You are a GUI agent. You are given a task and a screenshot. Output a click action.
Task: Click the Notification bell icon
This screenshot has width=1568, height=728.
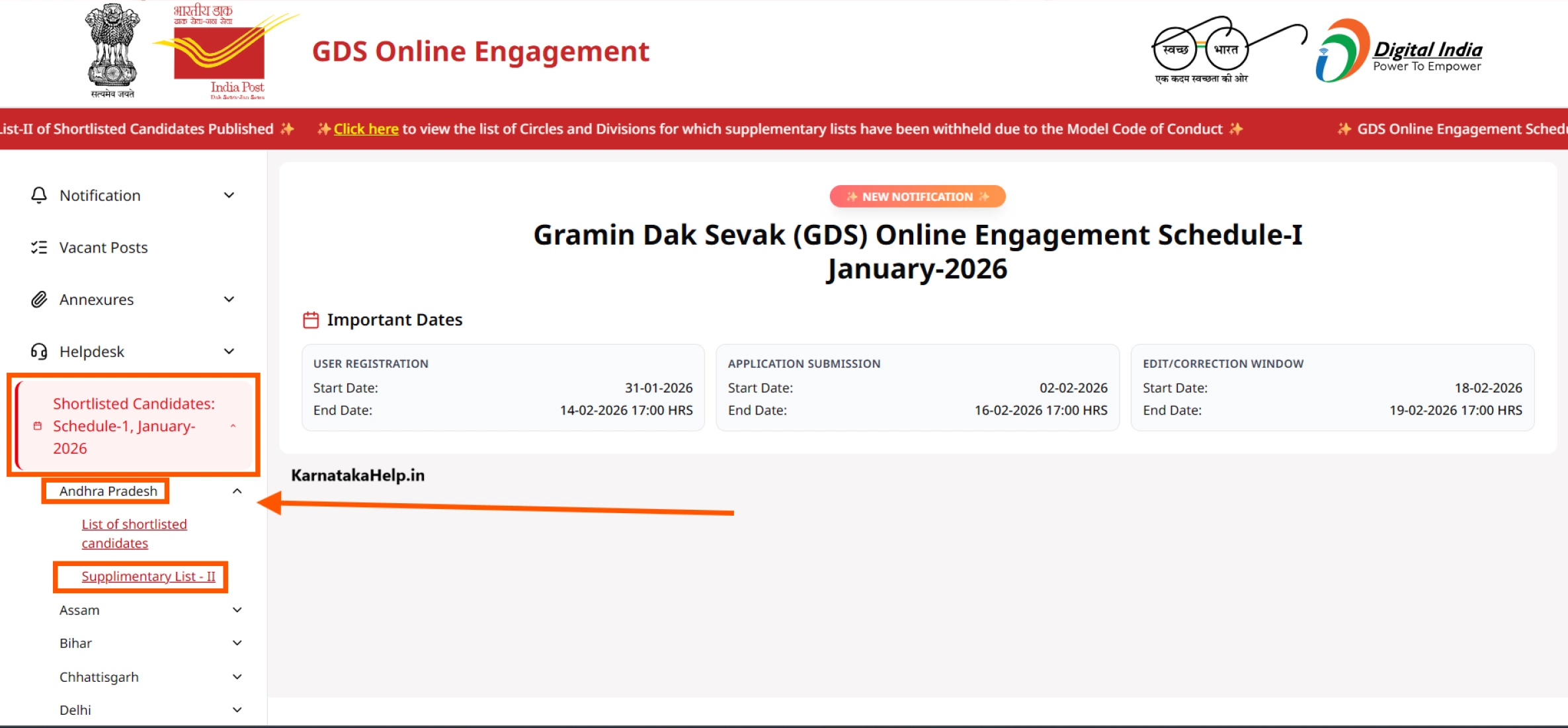click(39, 195)
